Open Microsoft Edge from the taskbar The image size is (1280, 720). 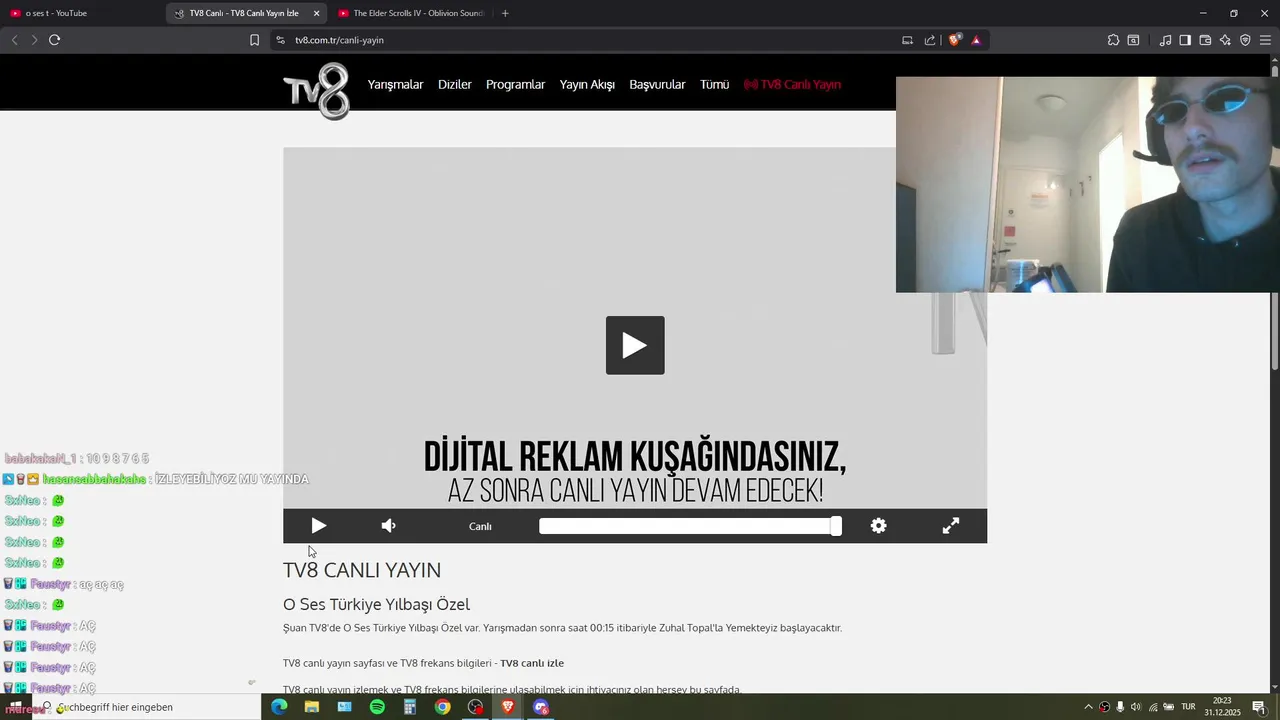point(279,707)
